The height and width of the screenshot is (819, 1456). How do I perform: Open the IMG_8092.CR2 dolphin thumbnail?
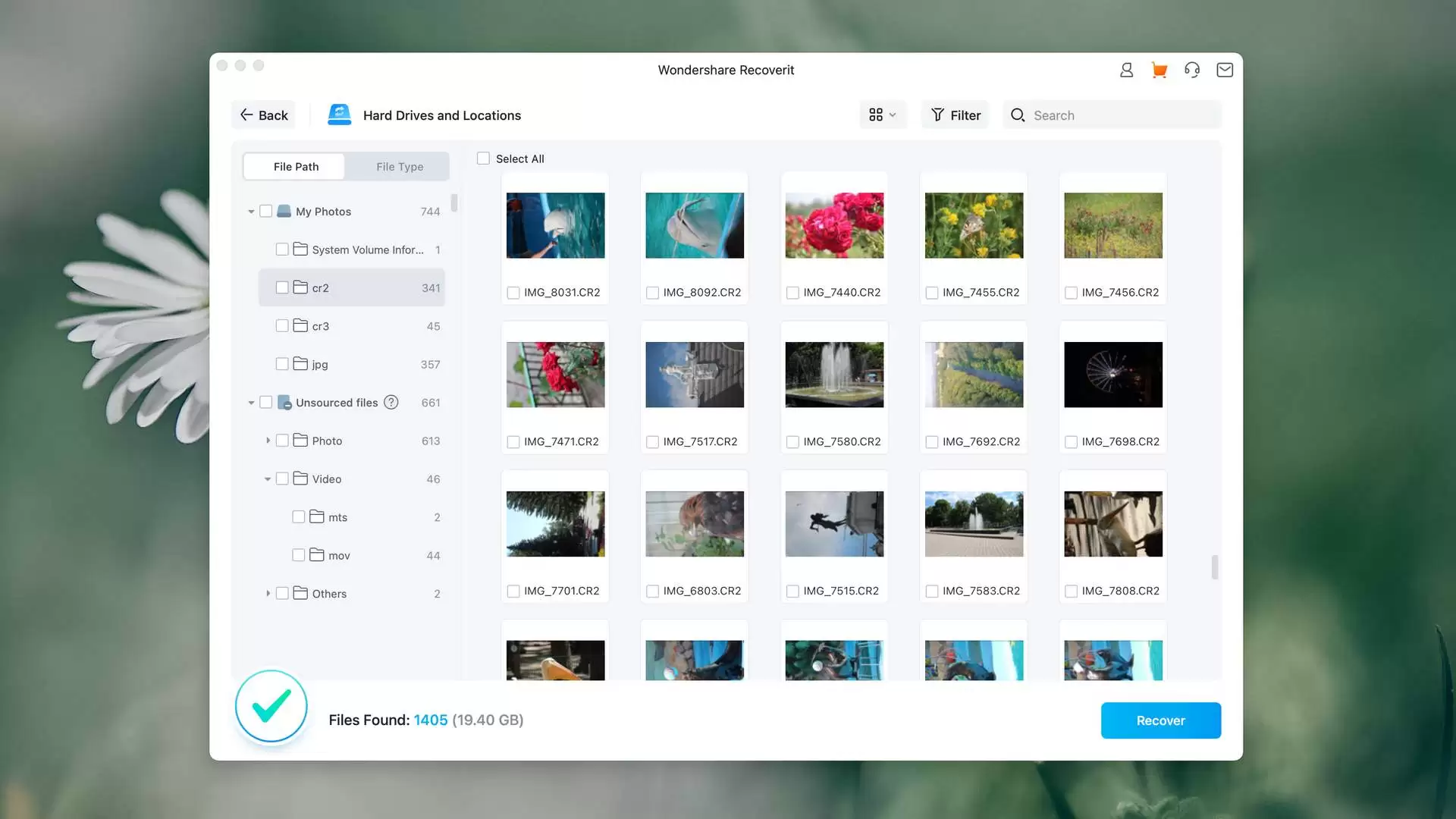[694, 225]
